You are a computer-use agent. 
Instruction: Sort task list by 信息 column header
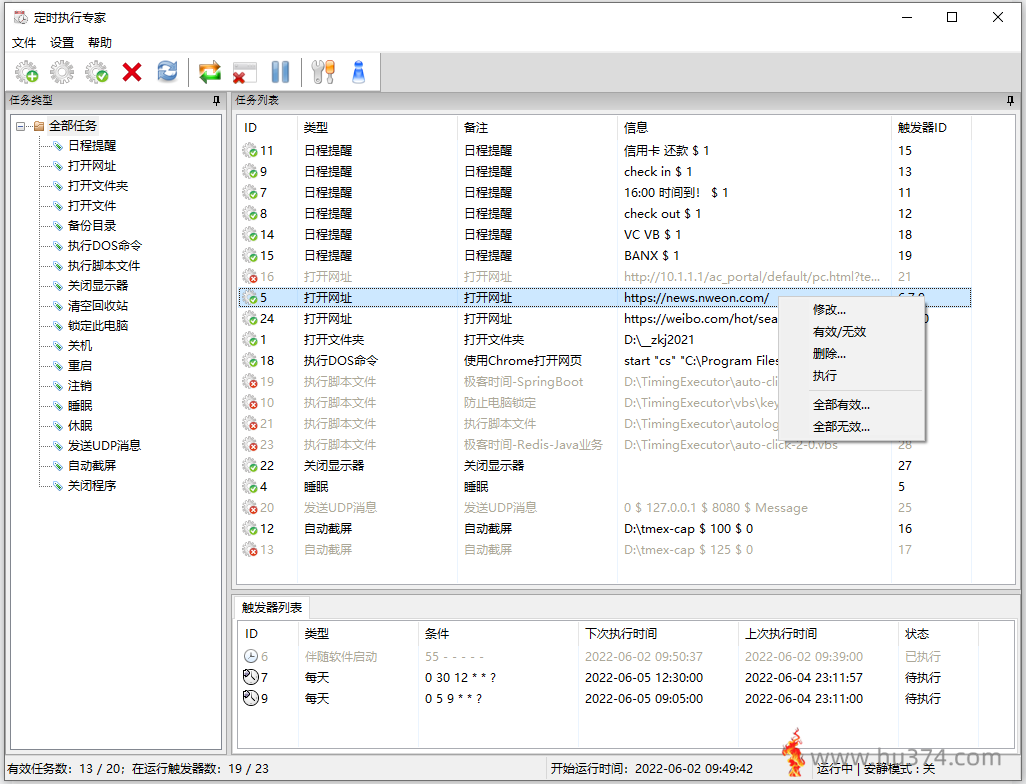coord(754,128)
